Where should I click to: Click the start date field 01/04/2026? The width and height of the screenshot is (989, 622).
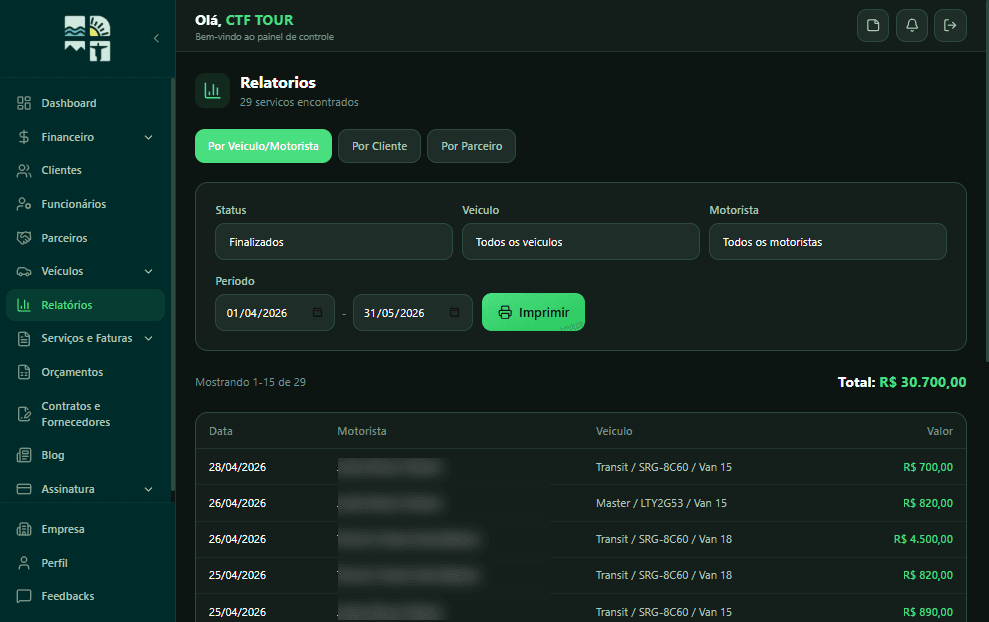click(274, 312)
